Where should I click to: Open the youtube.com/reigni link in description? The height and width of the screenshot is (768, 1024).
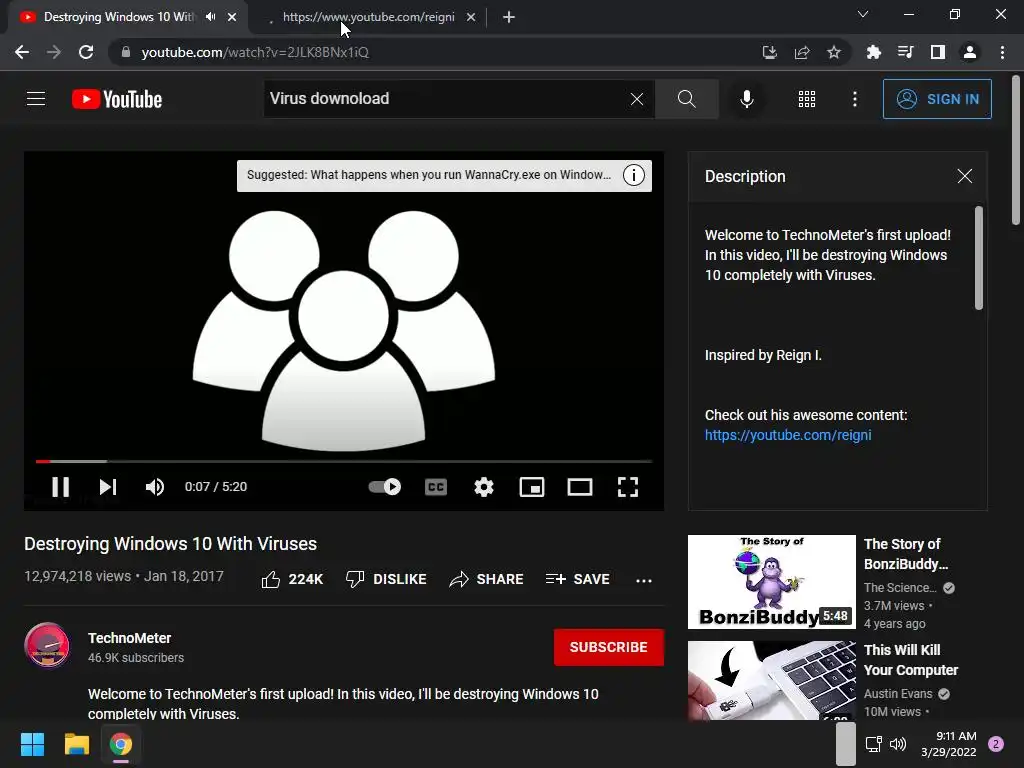(788, 435)
